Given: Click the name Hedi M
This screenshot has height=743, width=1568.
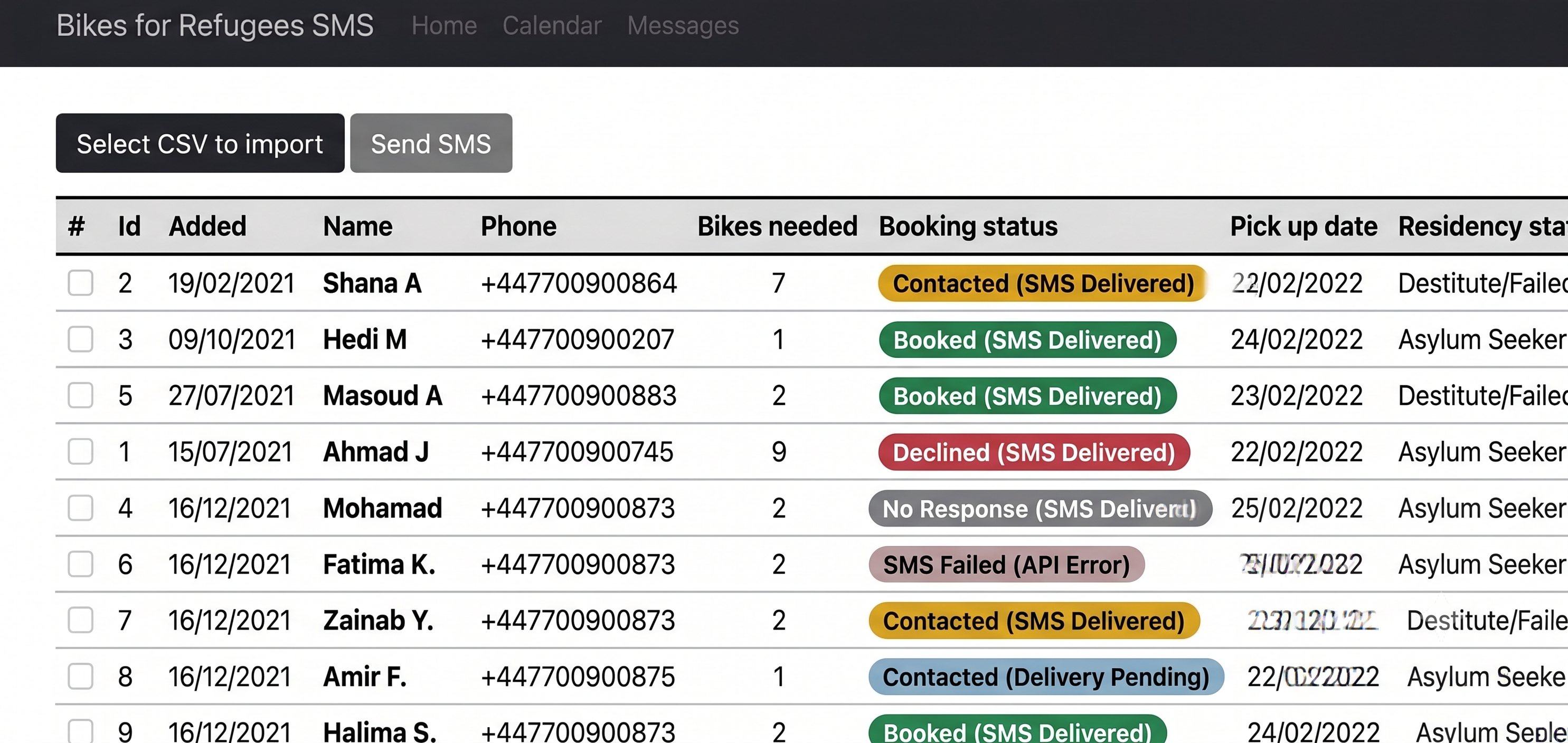Looking at the screenshot, I should tap(365, 339).
